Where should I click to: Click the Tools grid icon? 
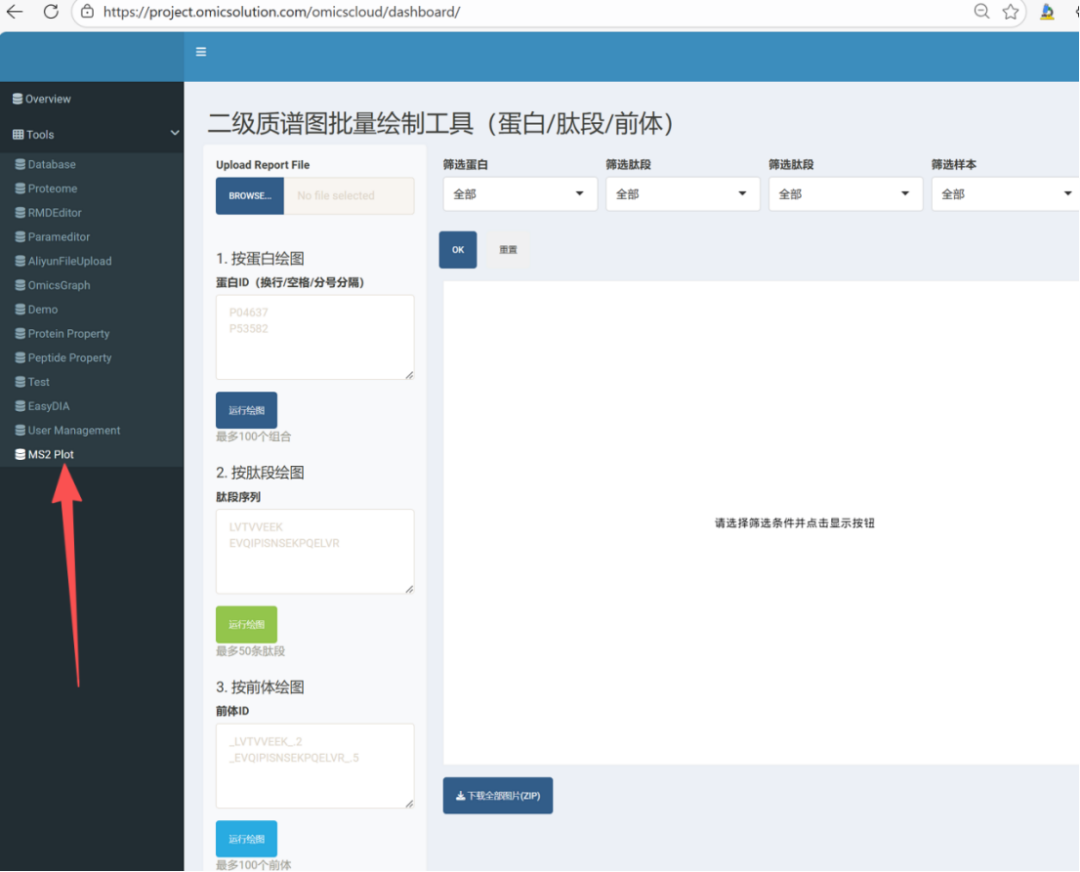[x=18, y=134]
